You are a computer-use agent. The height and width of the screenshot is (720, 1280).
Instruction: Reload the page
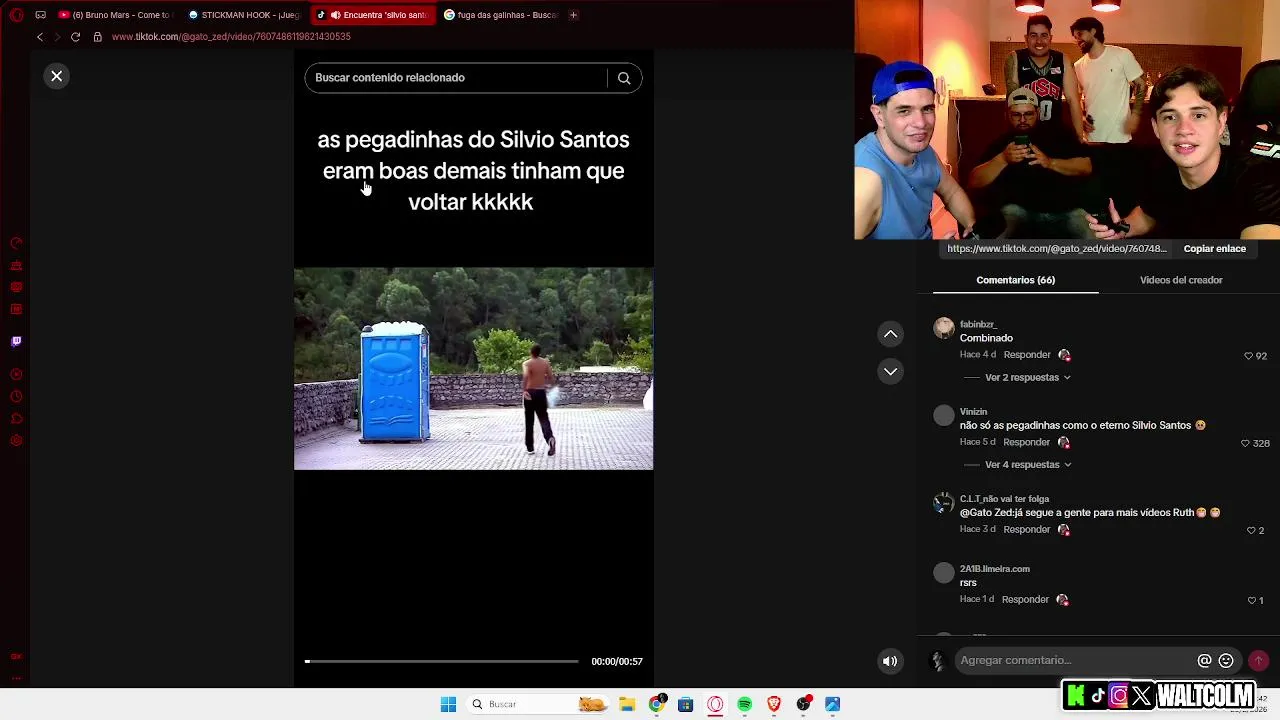tap(75, 37)
